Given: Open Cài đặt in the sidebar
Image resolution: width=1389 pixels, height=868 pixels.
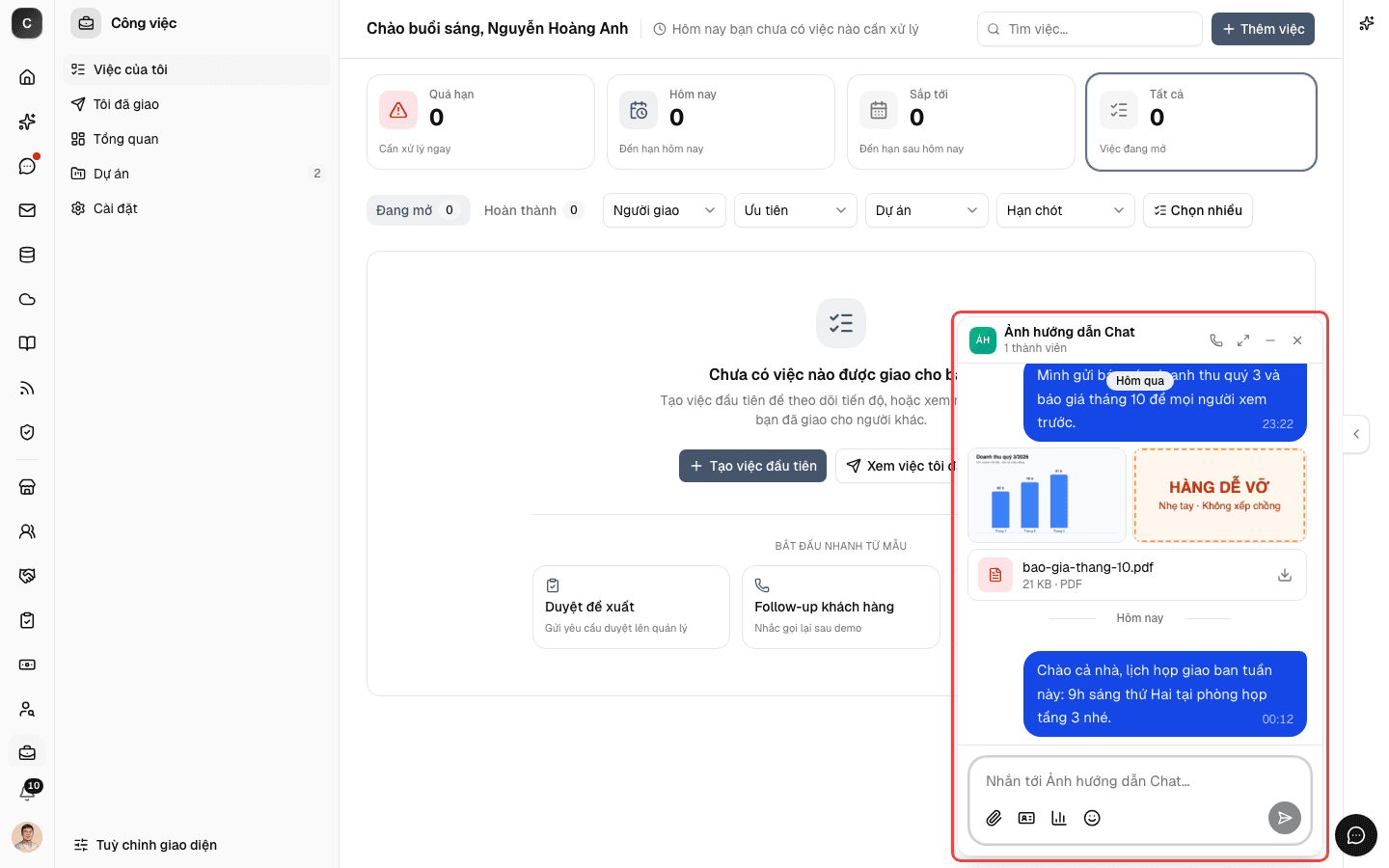Looking at the screenshot, I should point(197,208).
